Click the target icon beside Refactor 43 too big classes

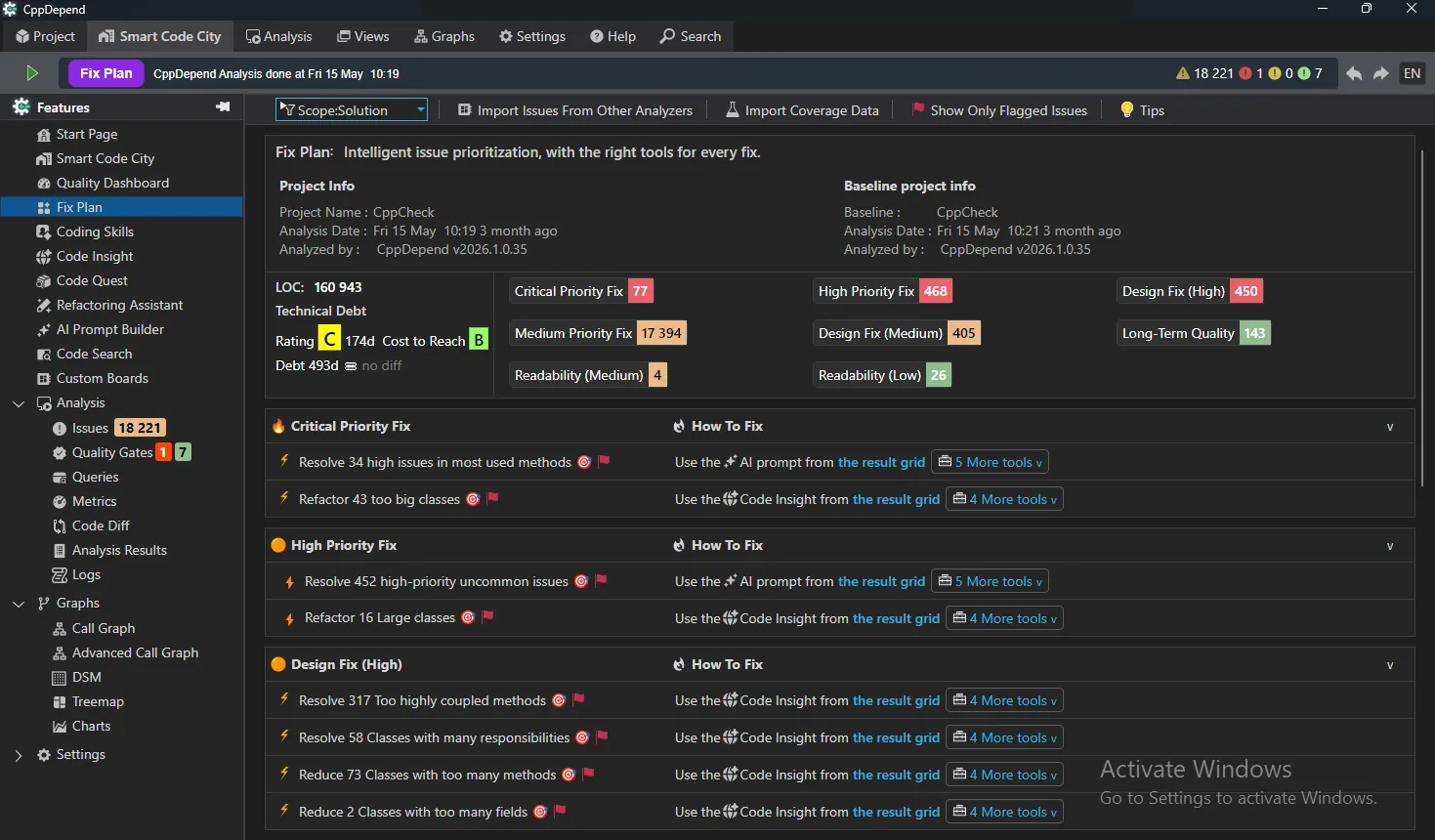[473, 499]
